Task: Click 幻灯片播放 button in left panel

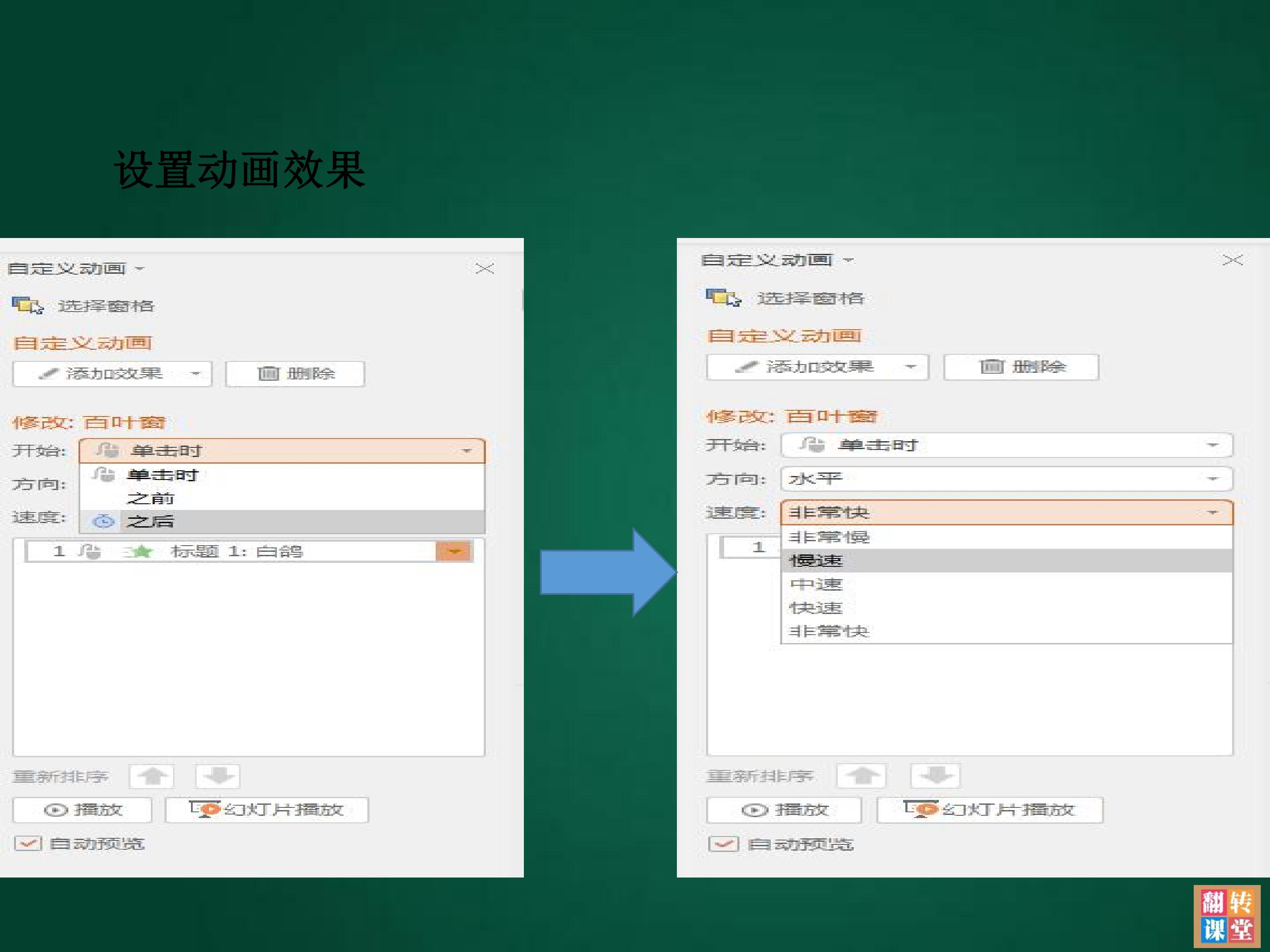Action: pyautogui.click(x=267, y=810)
